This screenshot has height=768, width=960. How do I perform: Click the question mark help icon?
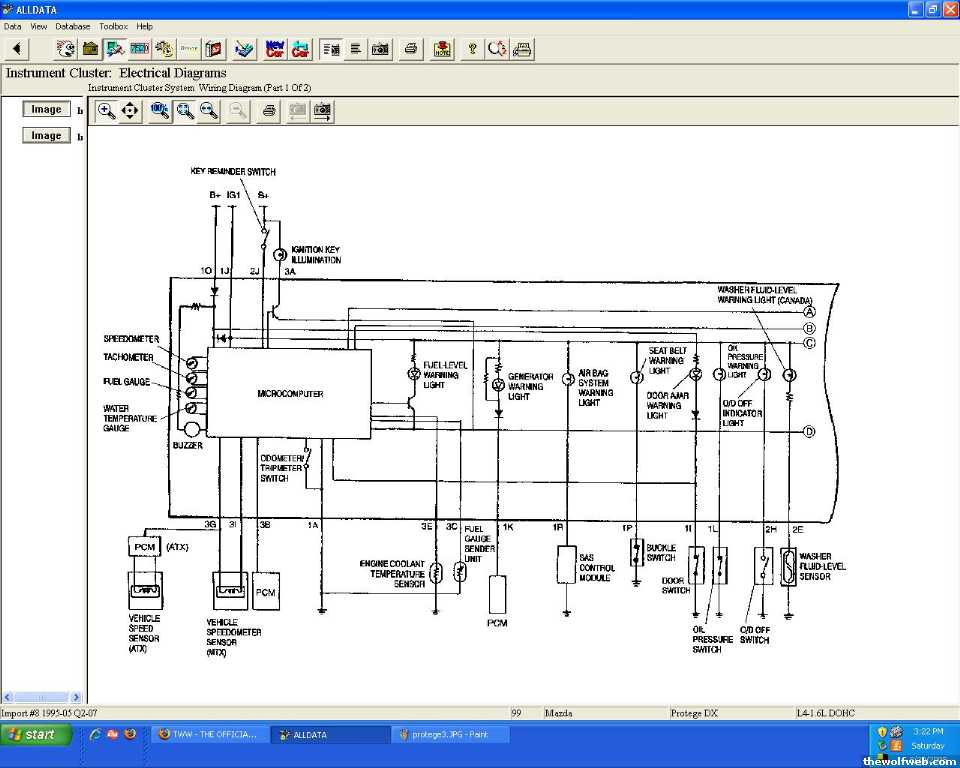click(472, 48)
